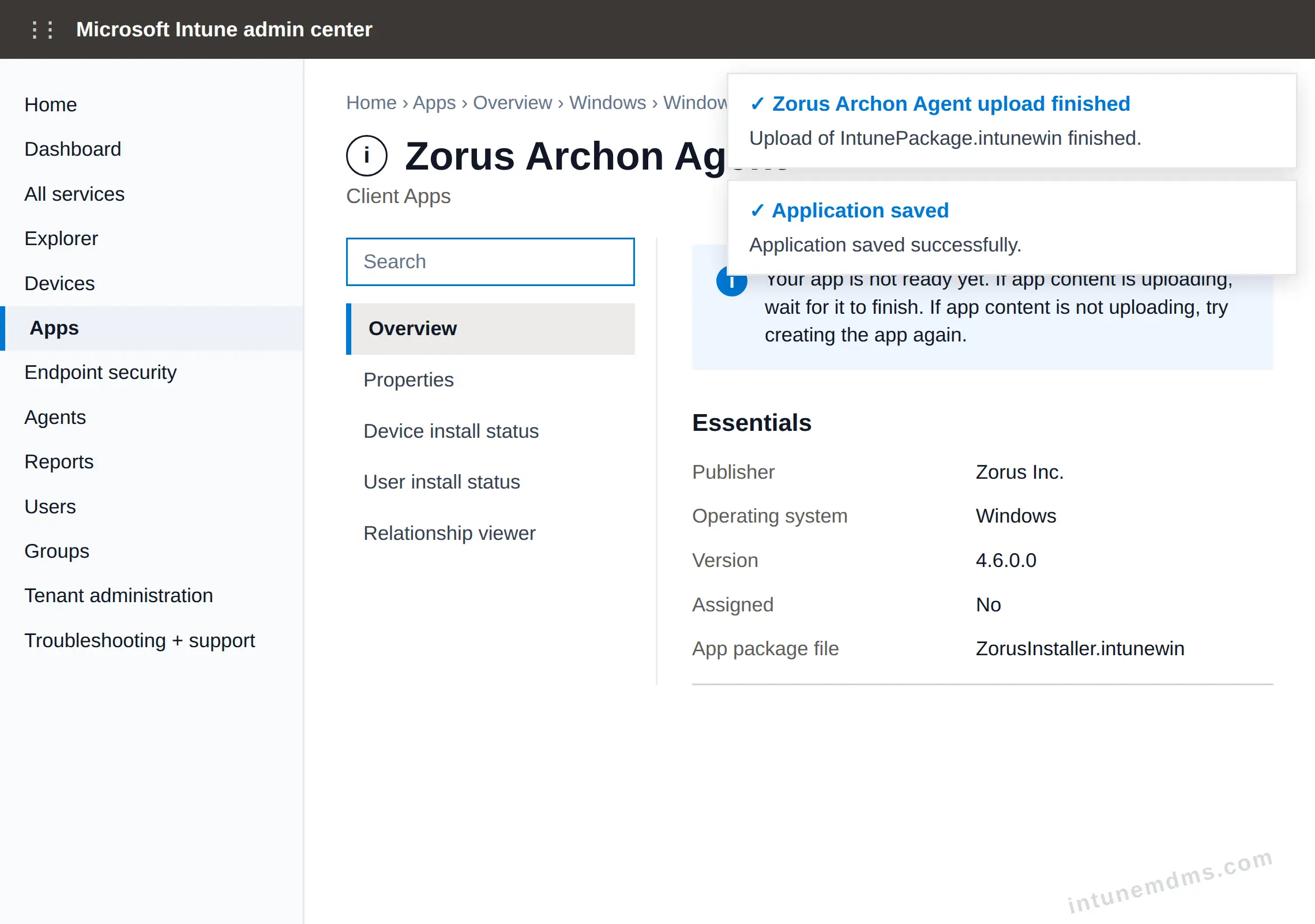Open the waffle app launcher icon
Screen dimensions: 1315x924
point(42,29)
